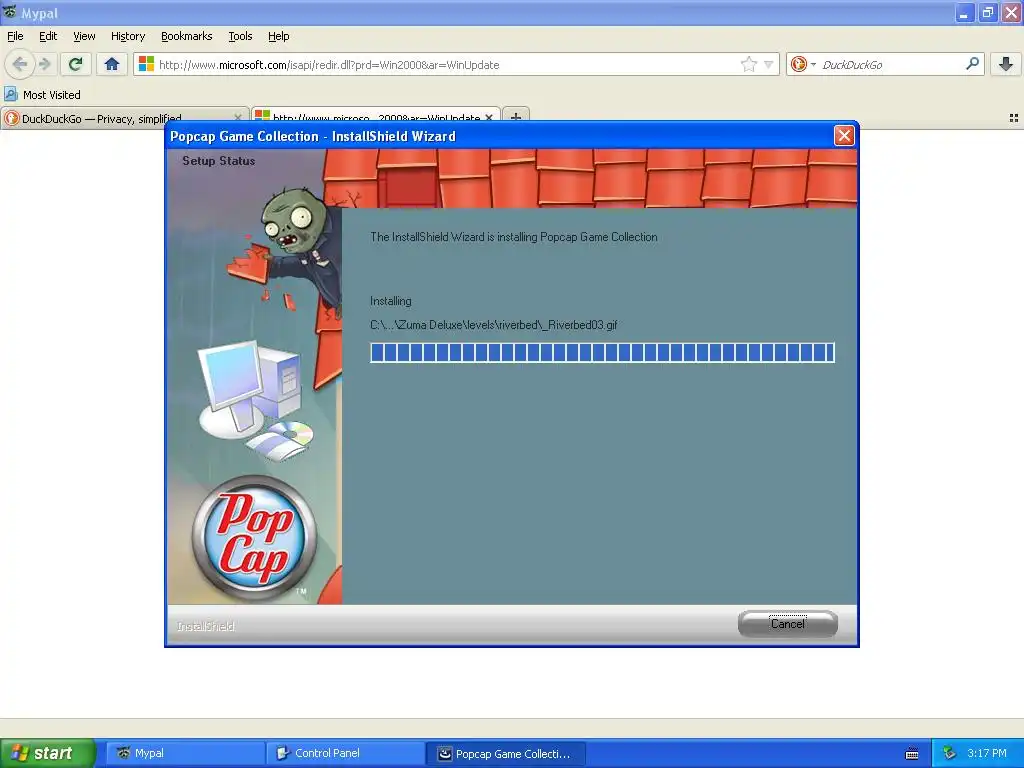The width and height of the screenshot is (1024, 768).
Task: Click the Zuma Deluxe Riverbed03.gif file path
Action: (494, 325)
